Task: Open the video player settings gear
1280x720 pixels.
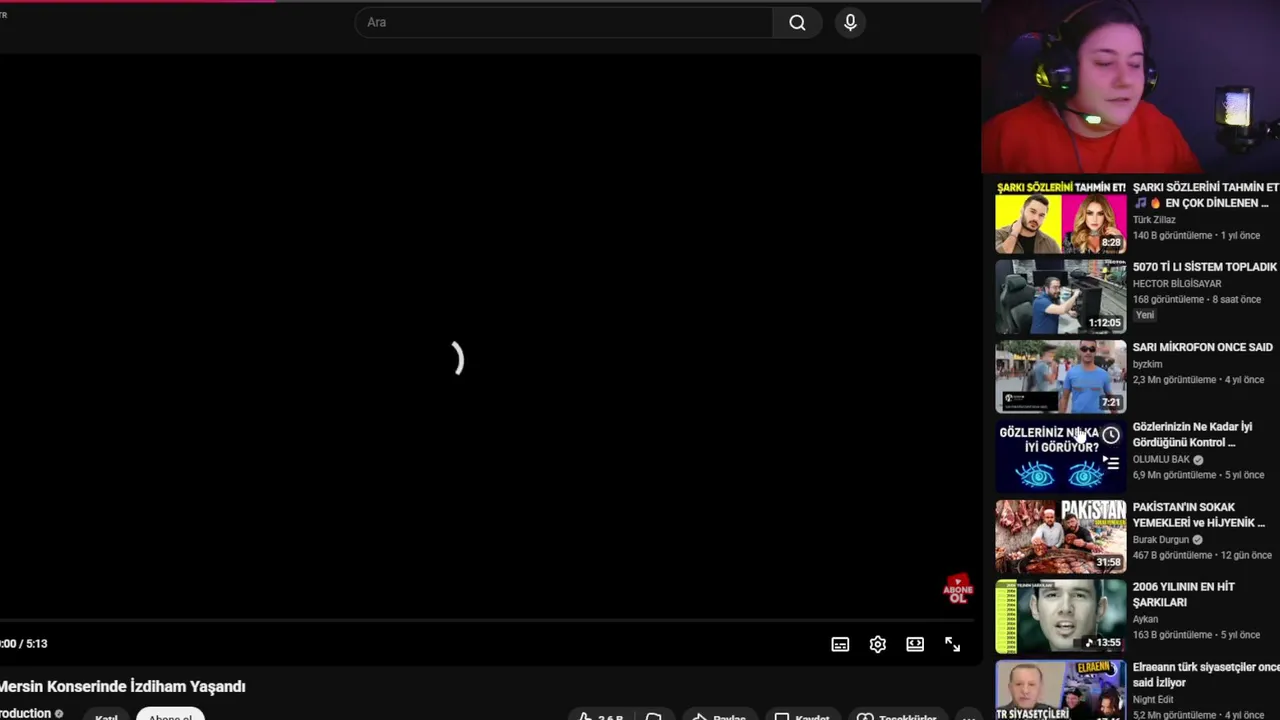Action: (877, 645)
